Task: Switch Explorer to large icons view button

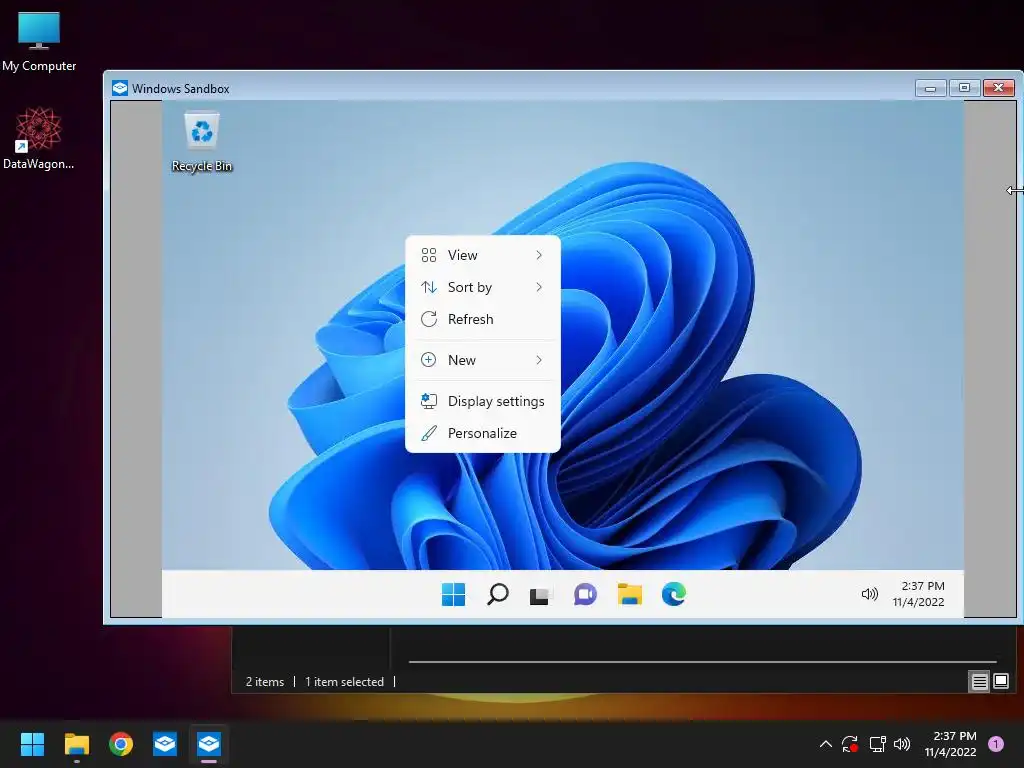Action: [x=1001, y=682]
